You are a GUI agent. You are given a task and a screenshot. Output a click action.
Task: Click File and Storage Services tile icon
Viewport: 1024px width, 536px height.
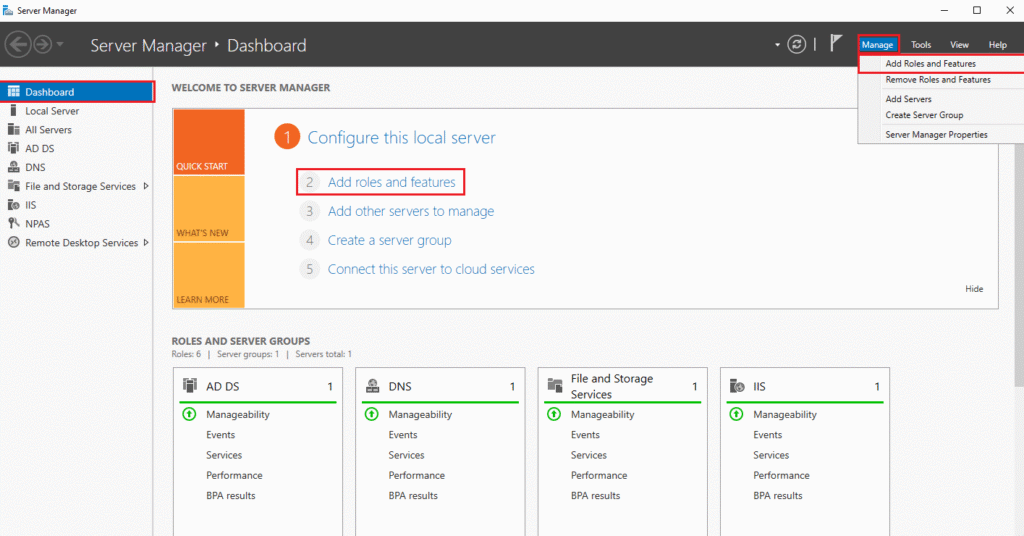pos(554,385)
